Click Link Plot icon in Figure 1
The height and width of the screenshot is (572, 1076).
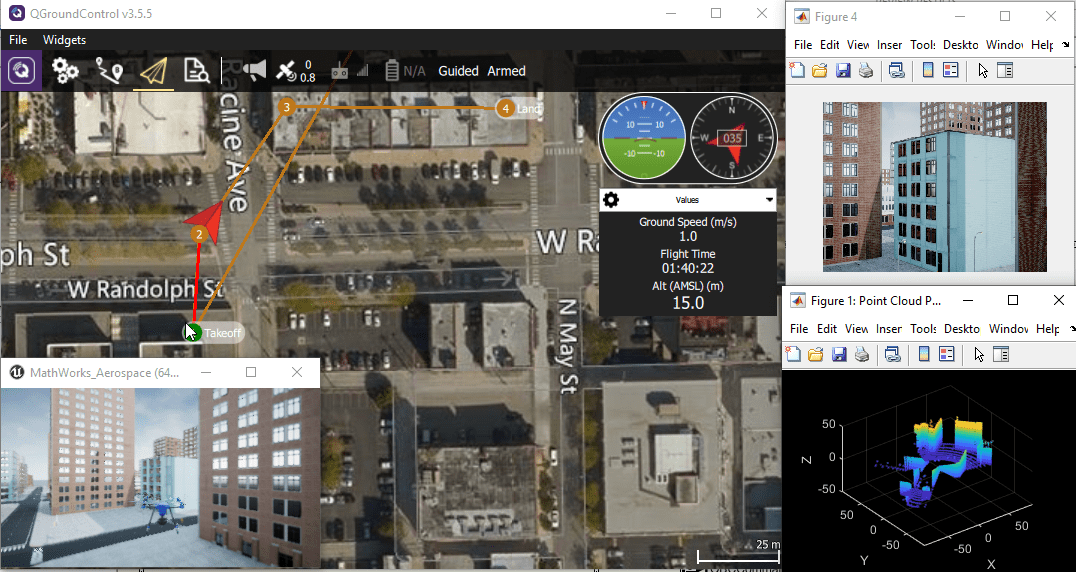(x=892, y=354)
